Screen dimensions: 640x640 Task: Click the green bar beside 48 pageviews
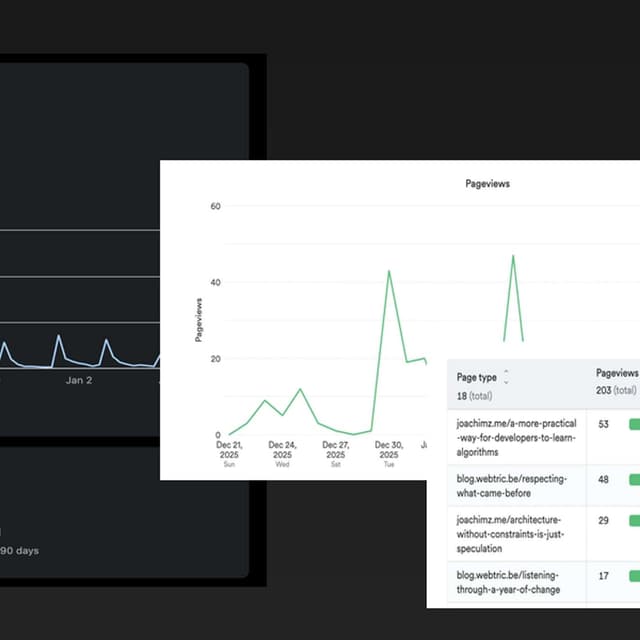click(x=634, y=480)
